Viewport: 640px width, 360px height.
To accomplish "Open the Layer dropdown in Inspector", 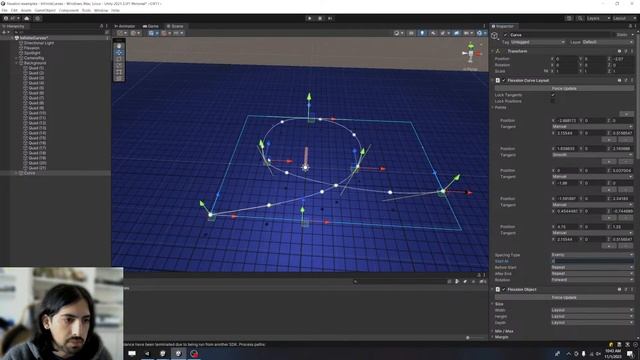I will click(607, 42).
